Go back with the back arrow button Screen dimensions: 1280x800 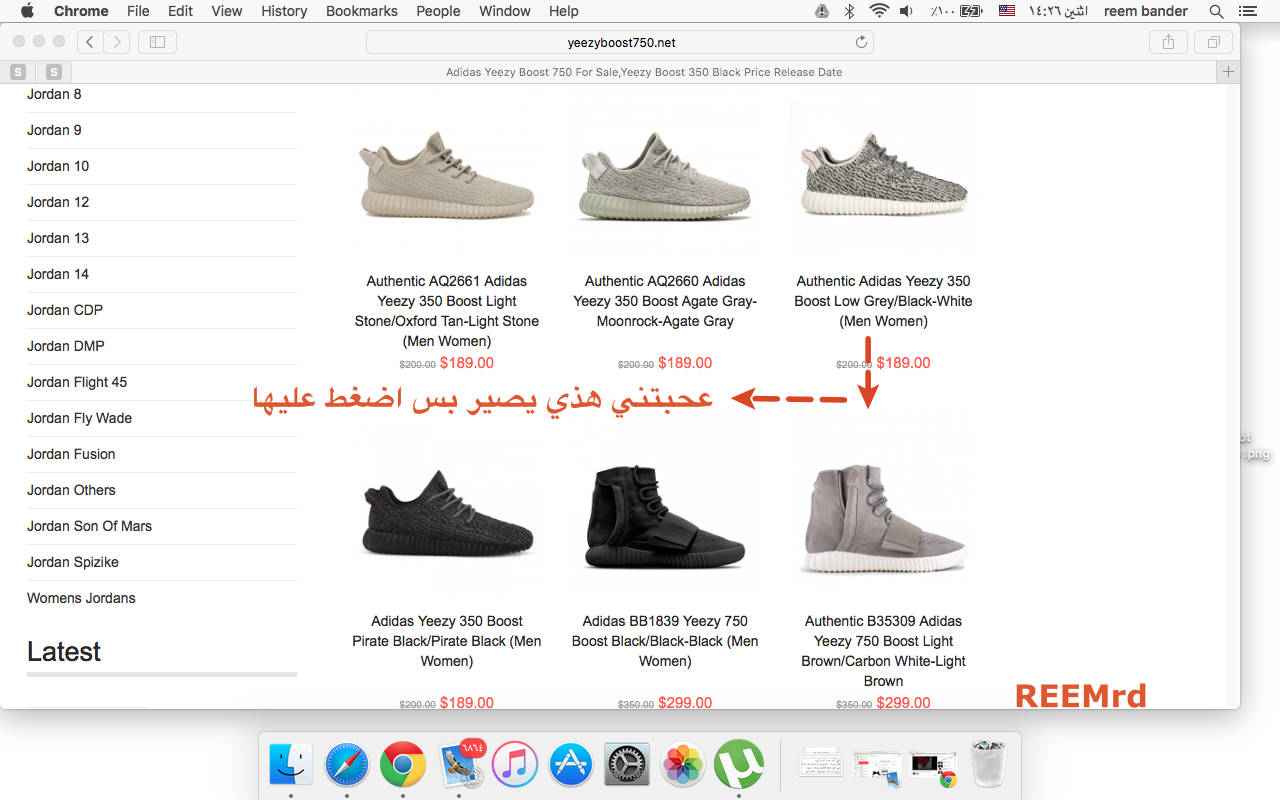point(91,42)
